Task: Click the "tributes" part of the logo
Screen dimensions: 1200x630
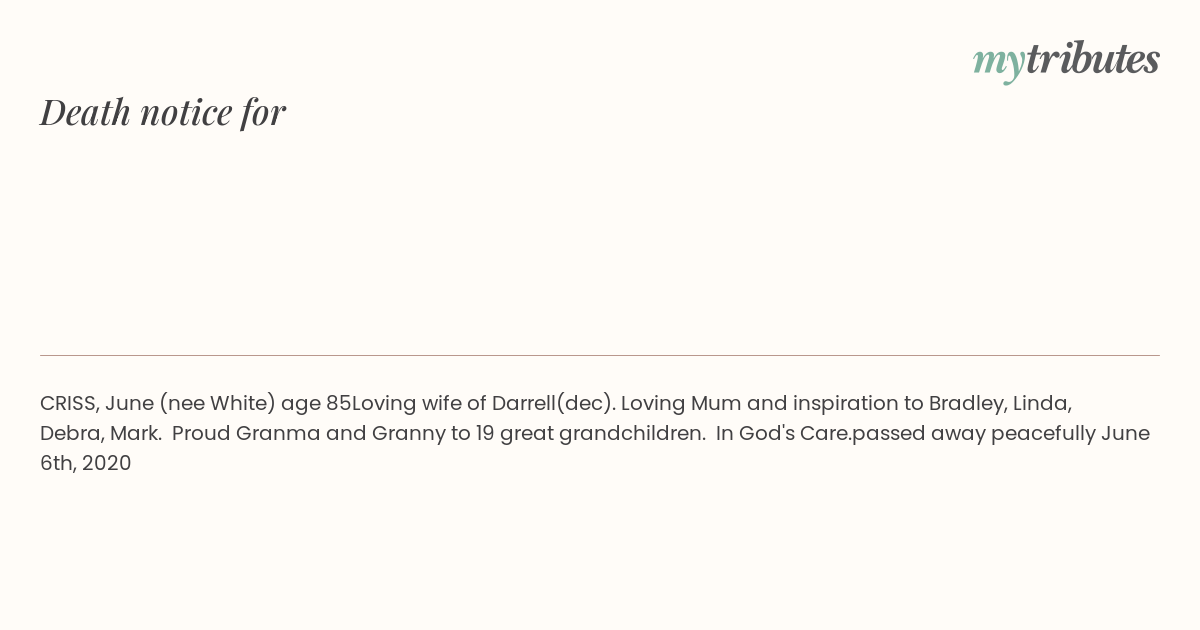Action: 1092,59
